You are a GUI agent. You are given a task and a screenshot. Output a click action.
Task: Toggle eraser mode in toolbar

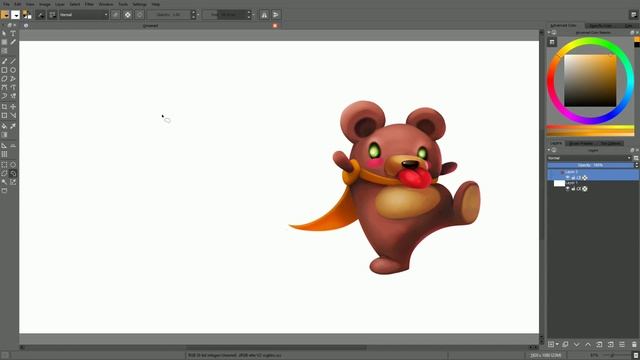[x=116, y=15]
